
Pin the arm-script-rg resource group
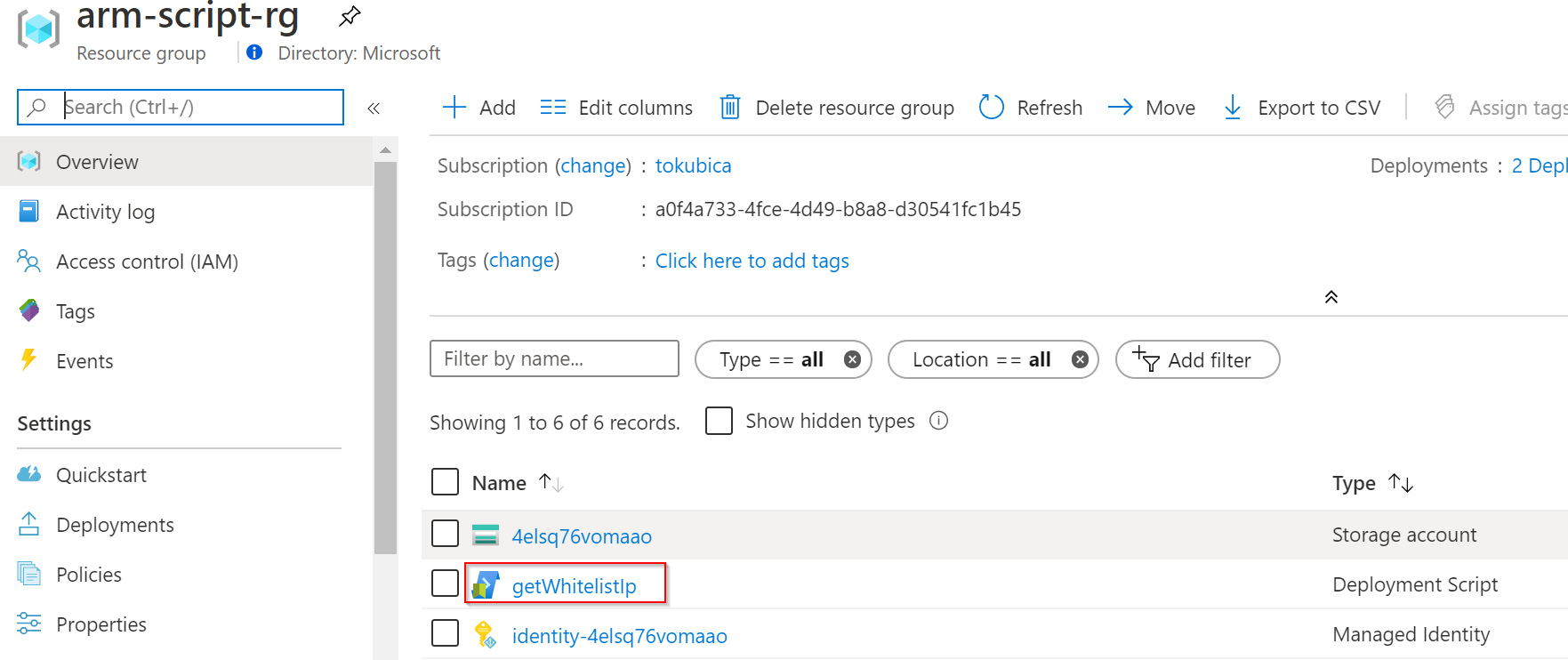(x=350, y=16)
